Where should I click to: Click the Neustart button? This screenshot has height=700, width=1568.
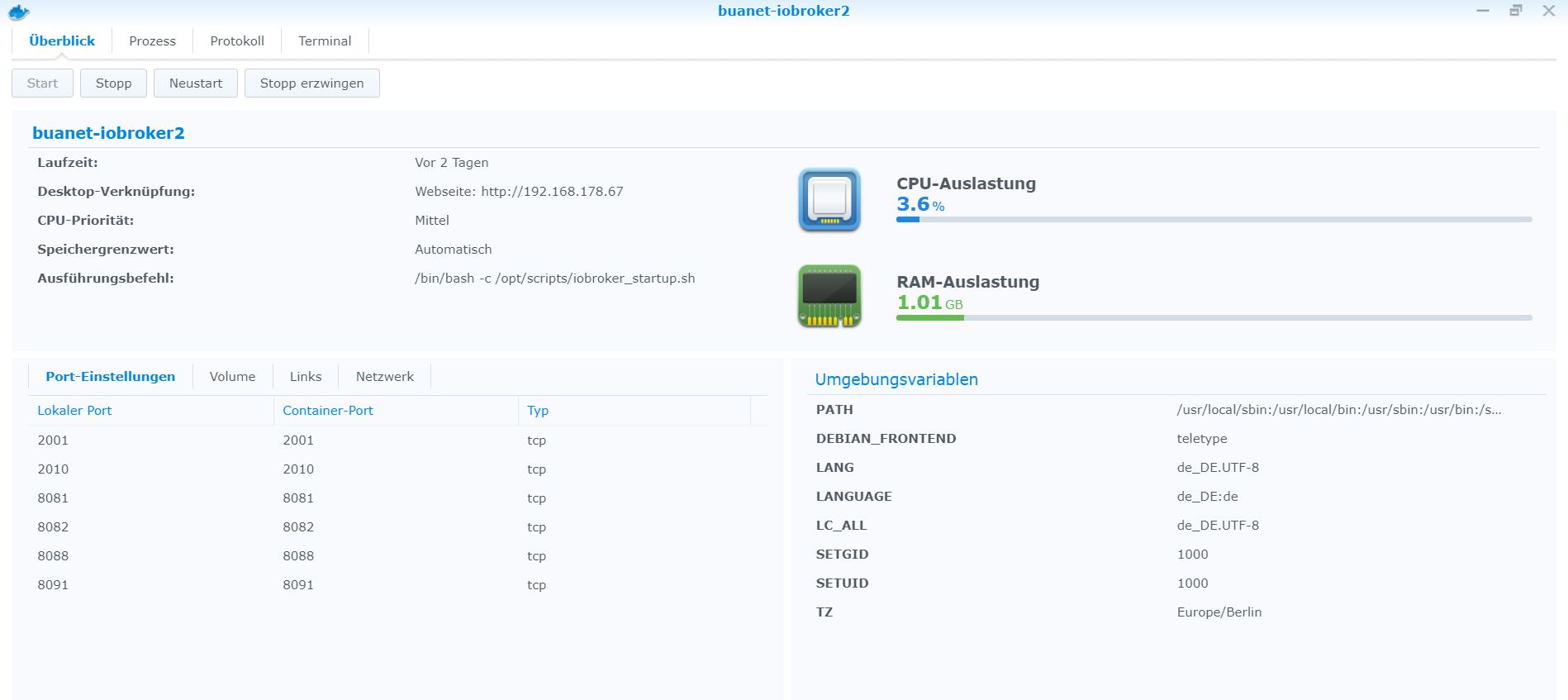coord(196,83)
